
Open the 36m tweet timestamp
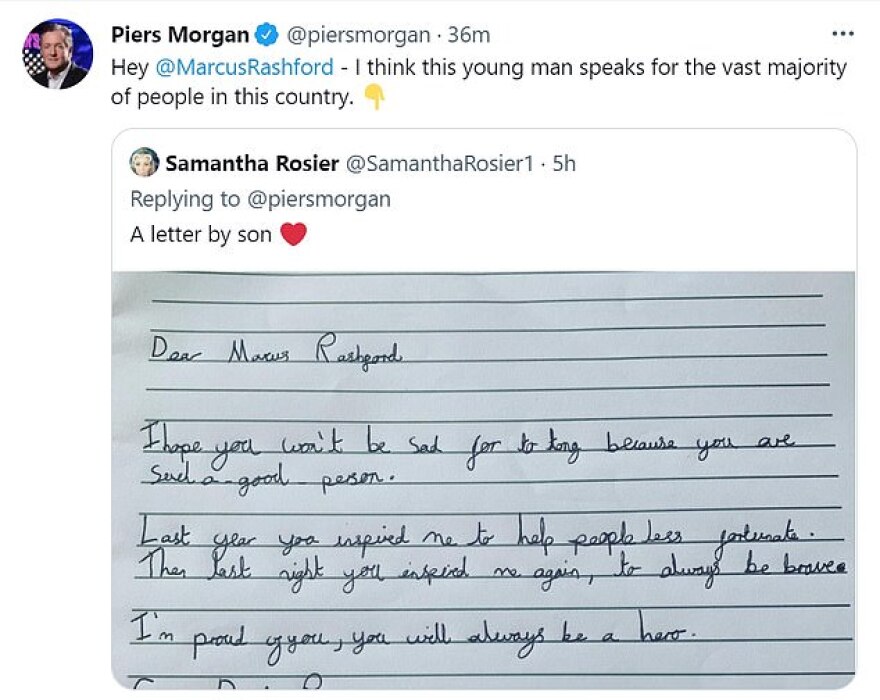coord(468,35)
